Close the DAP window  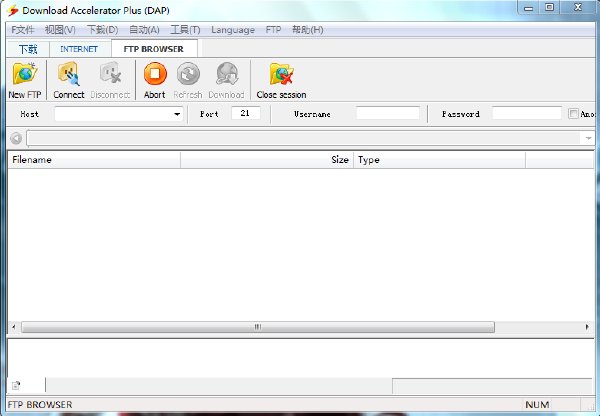pos(578,8)
